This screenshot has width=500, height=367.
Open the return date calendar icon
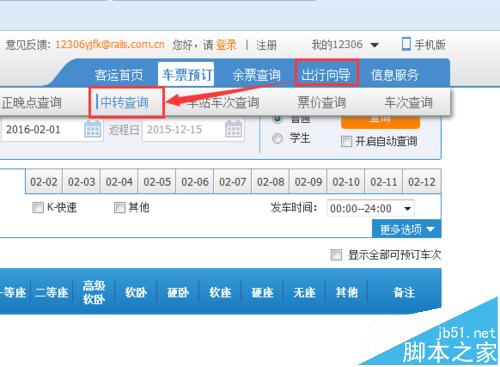(x=234, y=129)
